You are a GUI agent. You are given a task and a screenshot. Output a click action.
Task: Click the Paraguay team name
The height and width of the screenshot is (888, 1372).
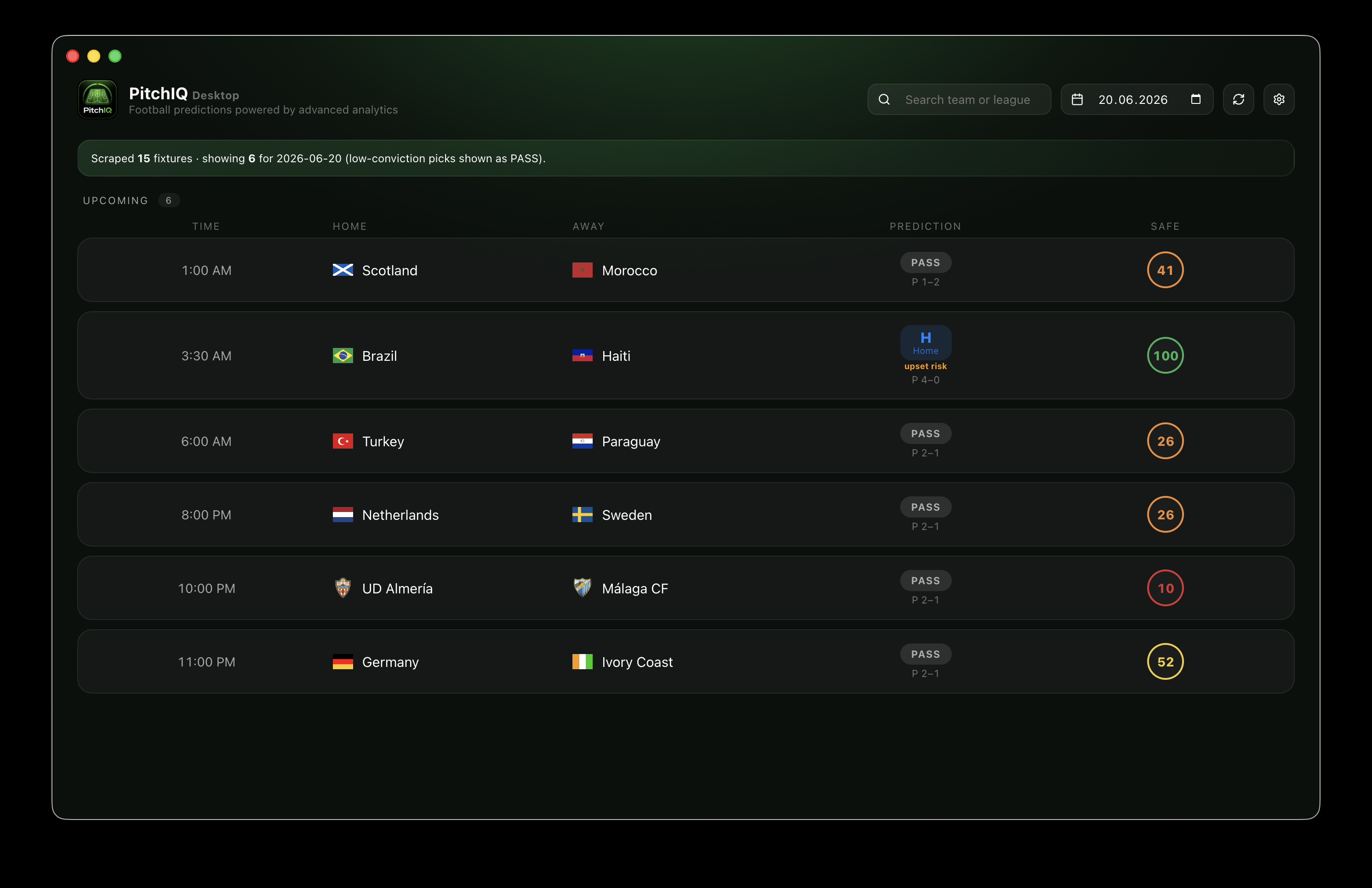[631, 441]
